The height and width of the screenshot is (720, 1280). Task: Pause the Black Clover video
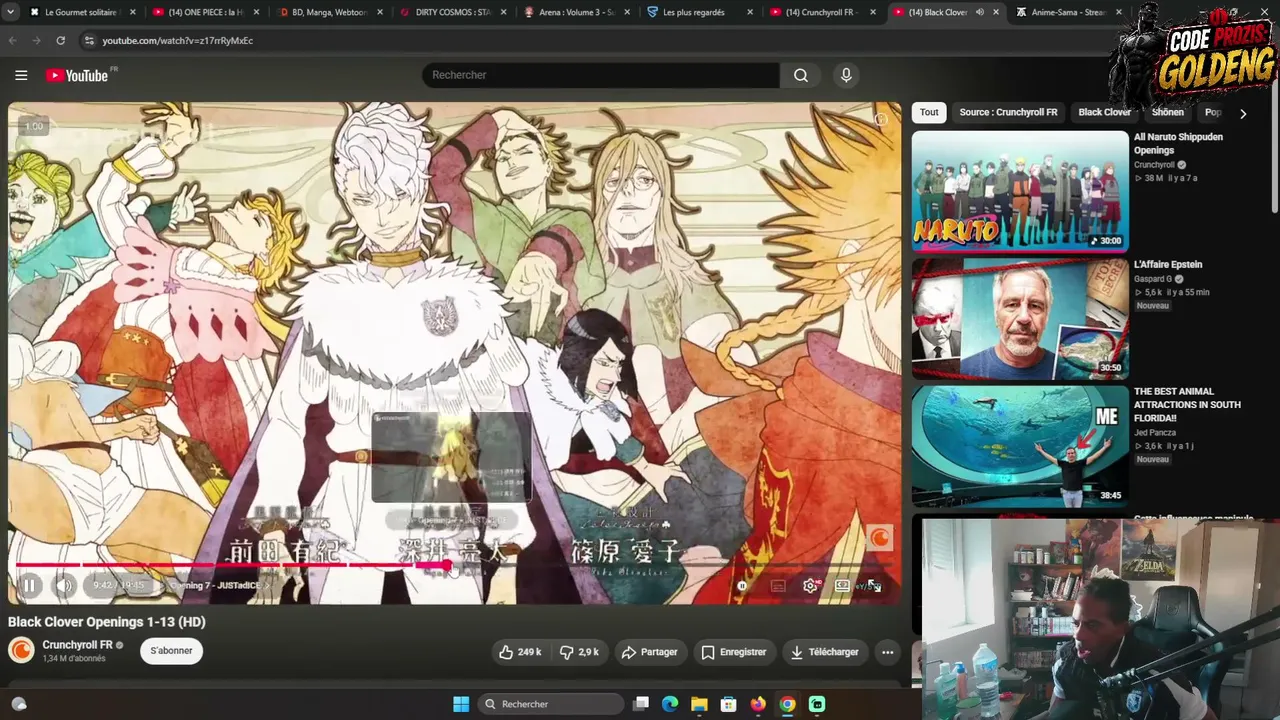tap(29, 585)
